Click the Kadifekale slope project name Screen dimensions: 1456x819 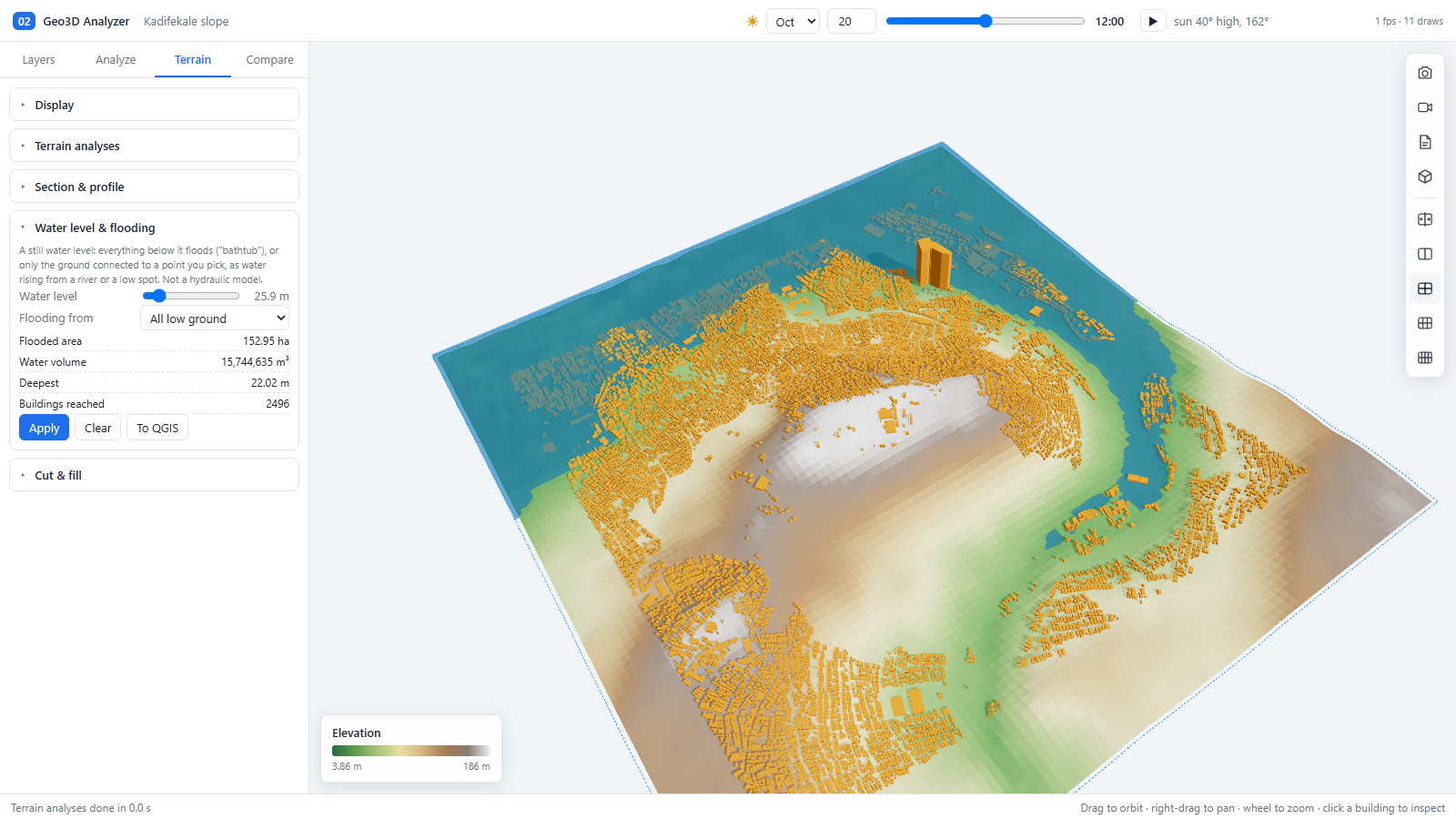tap(187, 21)
